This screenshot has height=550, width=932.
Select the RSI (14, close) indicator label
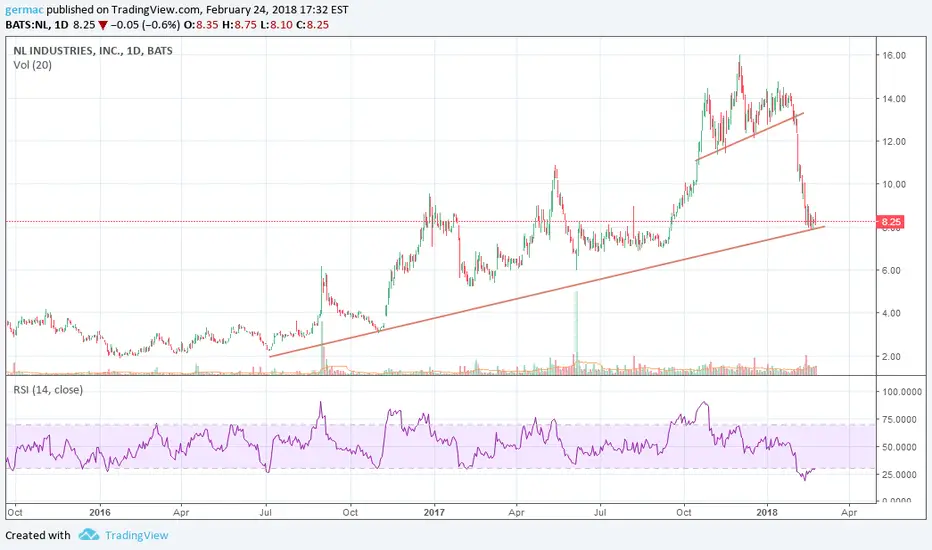tap(48, 390)
